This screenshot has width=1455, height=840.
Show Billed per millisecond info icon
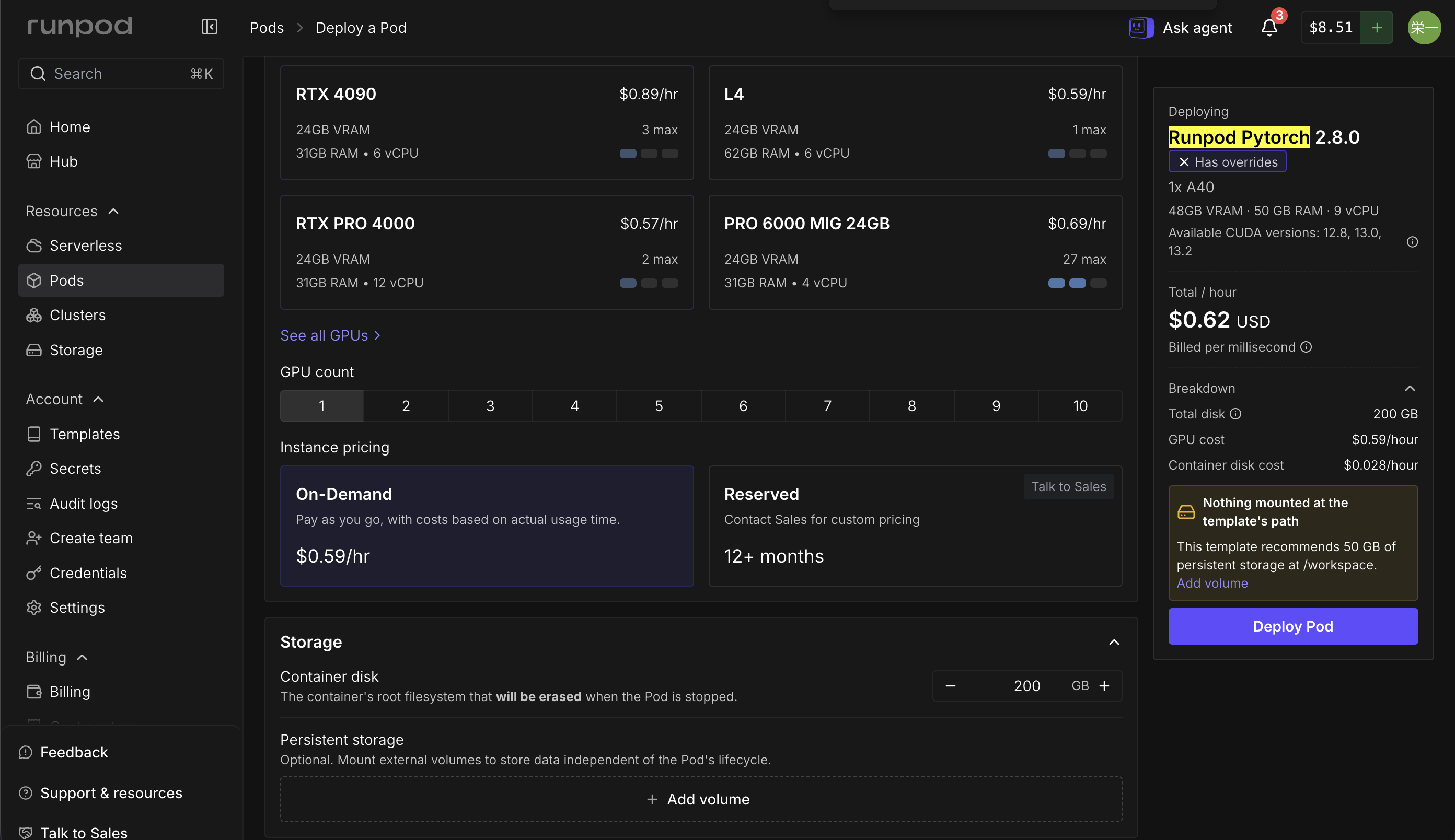(x=1306, y=347)
